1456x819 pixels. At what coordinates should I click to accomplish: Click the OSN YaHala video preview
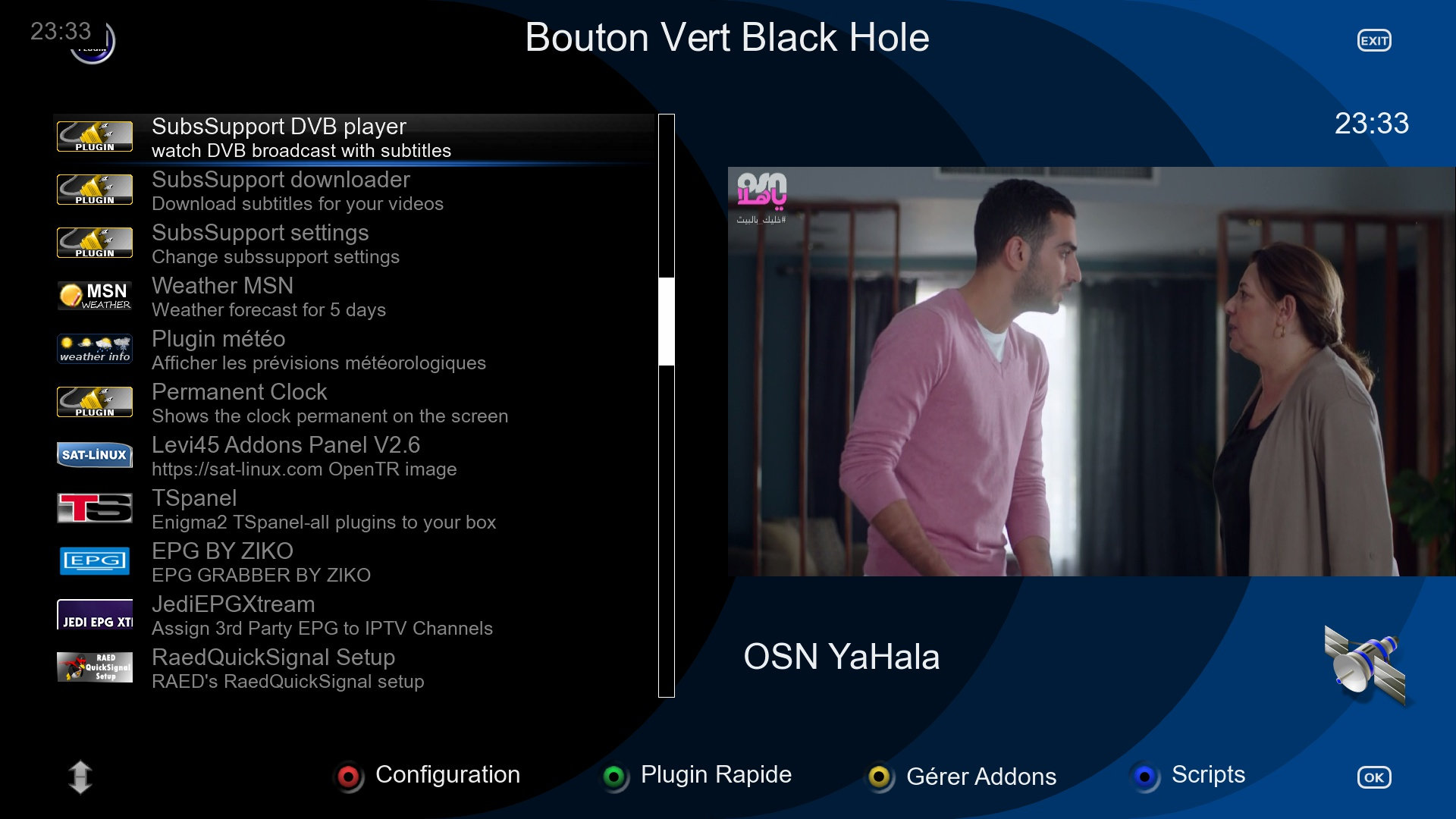tap(1092, 372)
